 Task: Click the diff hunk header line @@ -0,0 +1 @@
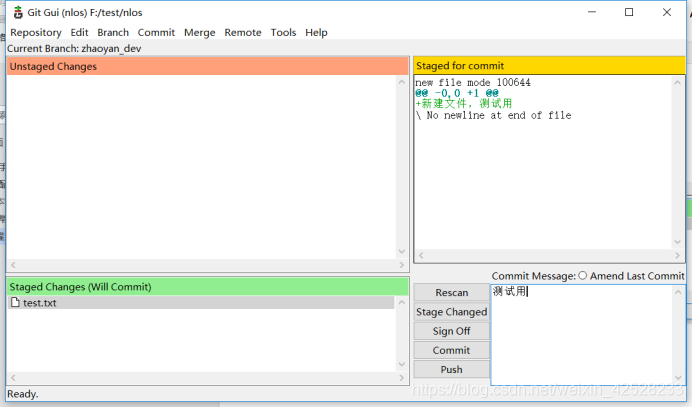457,93
